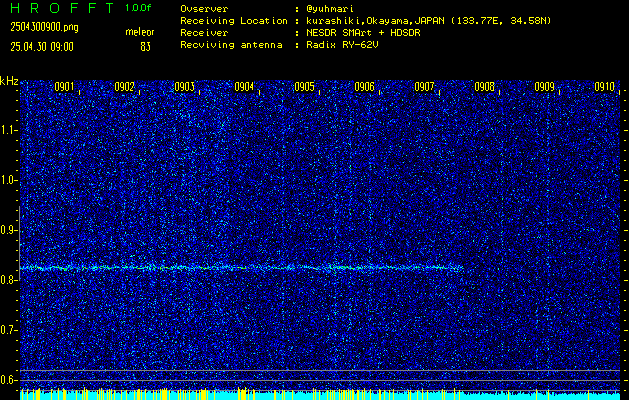The image size is (629, 400).
Task: Select the file name 2504300900.png
Action: point(44,27)
